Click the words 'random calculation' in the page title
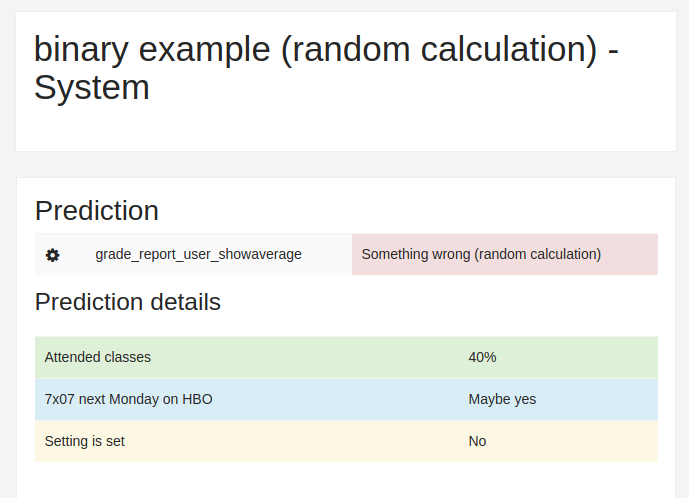Screen dimensions: 689x498 [x=439, y=49]
